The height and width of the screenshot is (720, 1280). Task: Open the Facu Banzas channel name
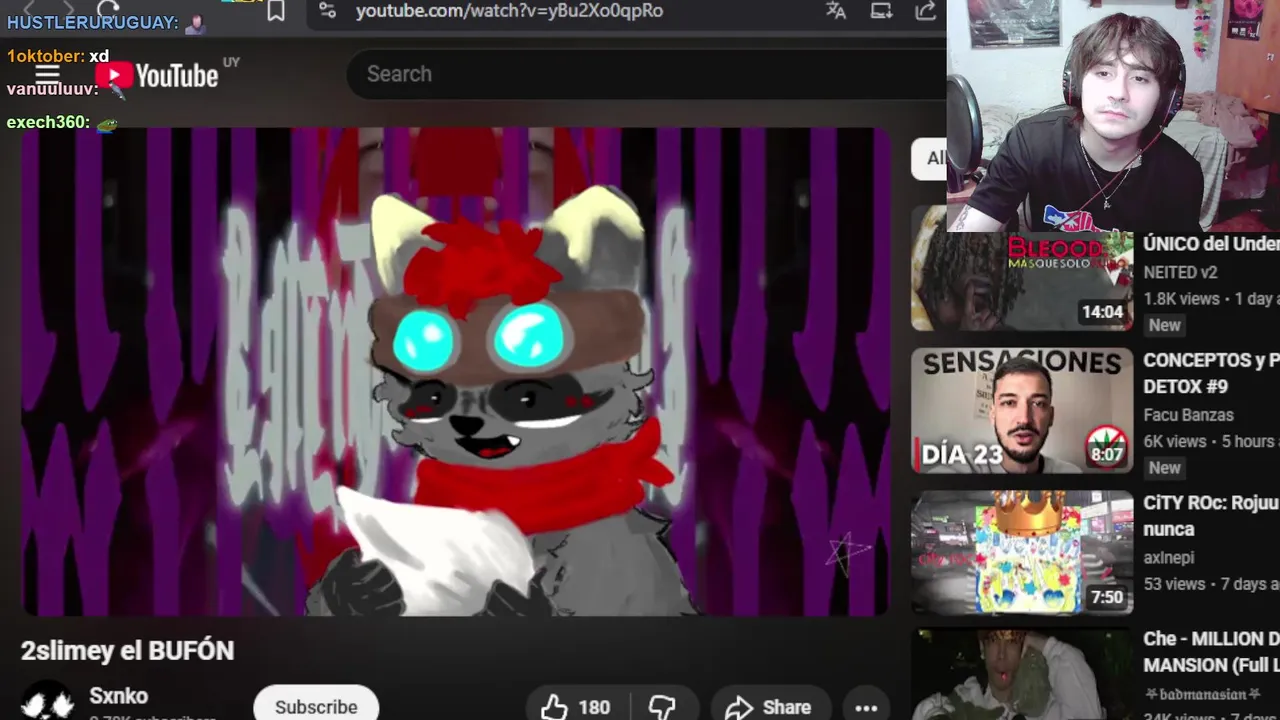1188,415
